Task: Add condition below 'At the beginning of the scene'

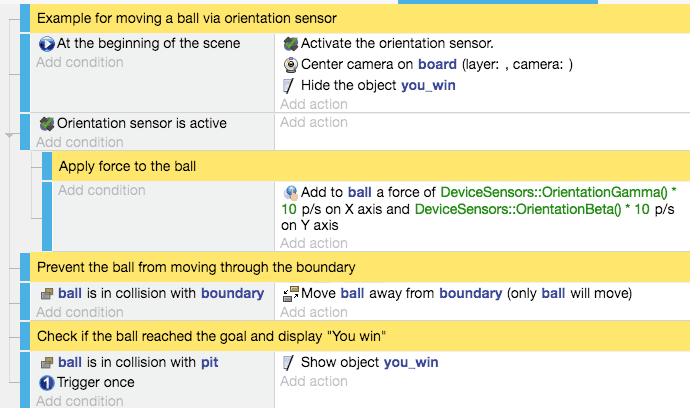Action: [80, 62]
